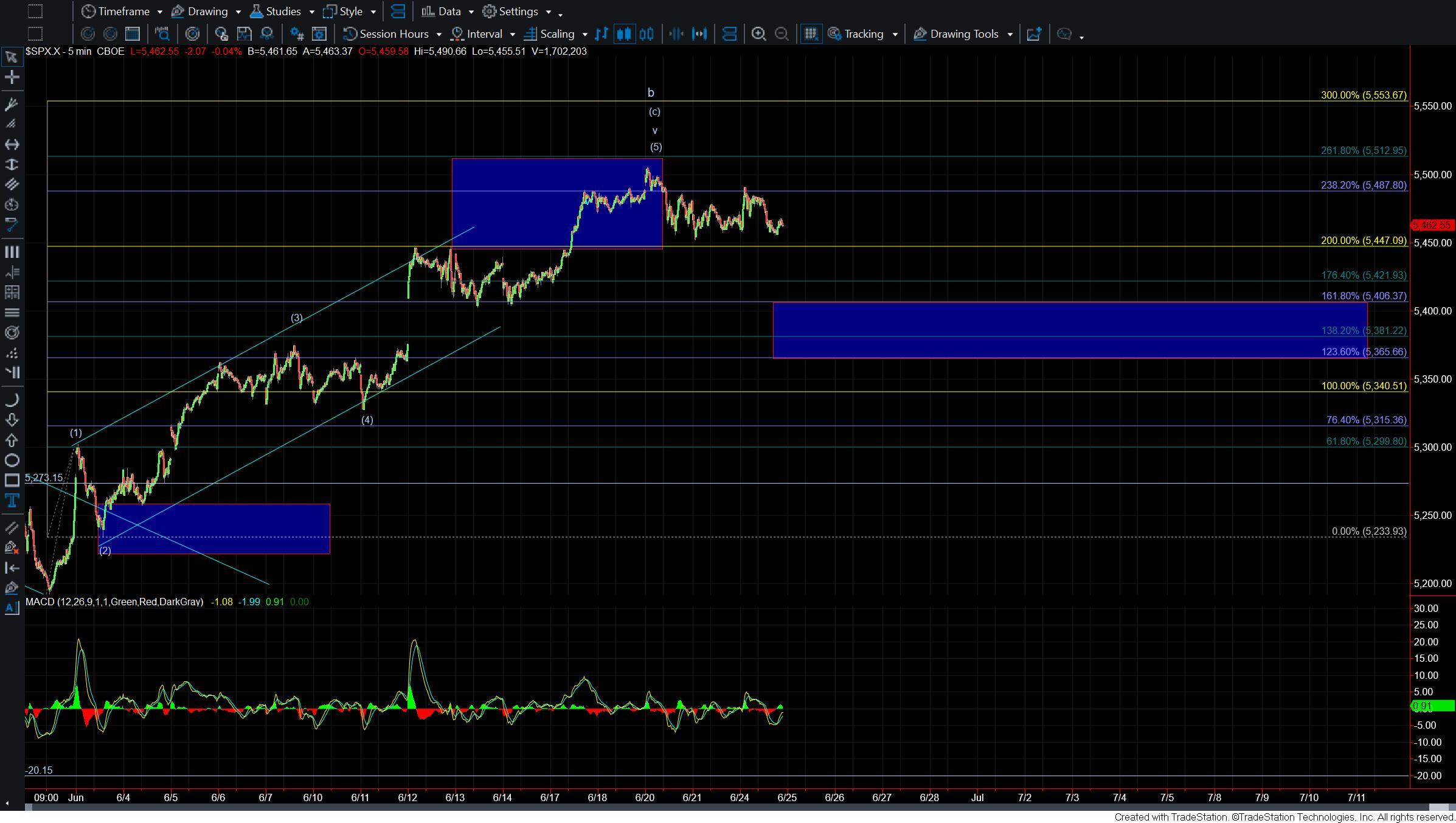Select the lower right blue support rectangle

1070,330
